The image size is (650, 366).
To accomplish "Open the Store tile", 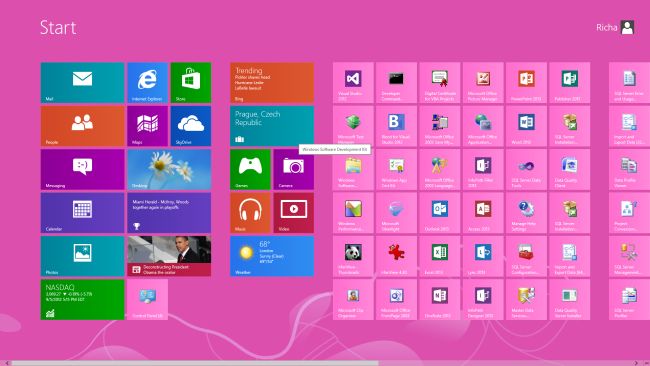I will [x=191, y=82].
